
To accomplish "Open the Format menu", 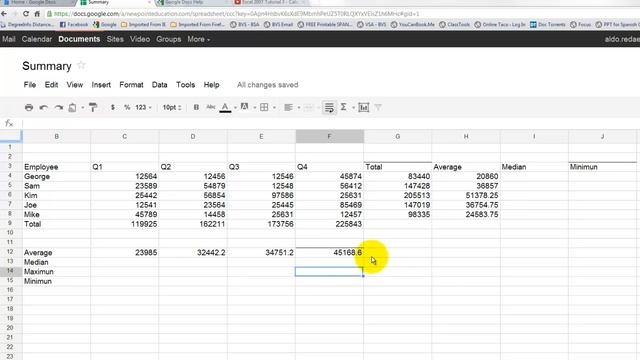I will 131,84.
